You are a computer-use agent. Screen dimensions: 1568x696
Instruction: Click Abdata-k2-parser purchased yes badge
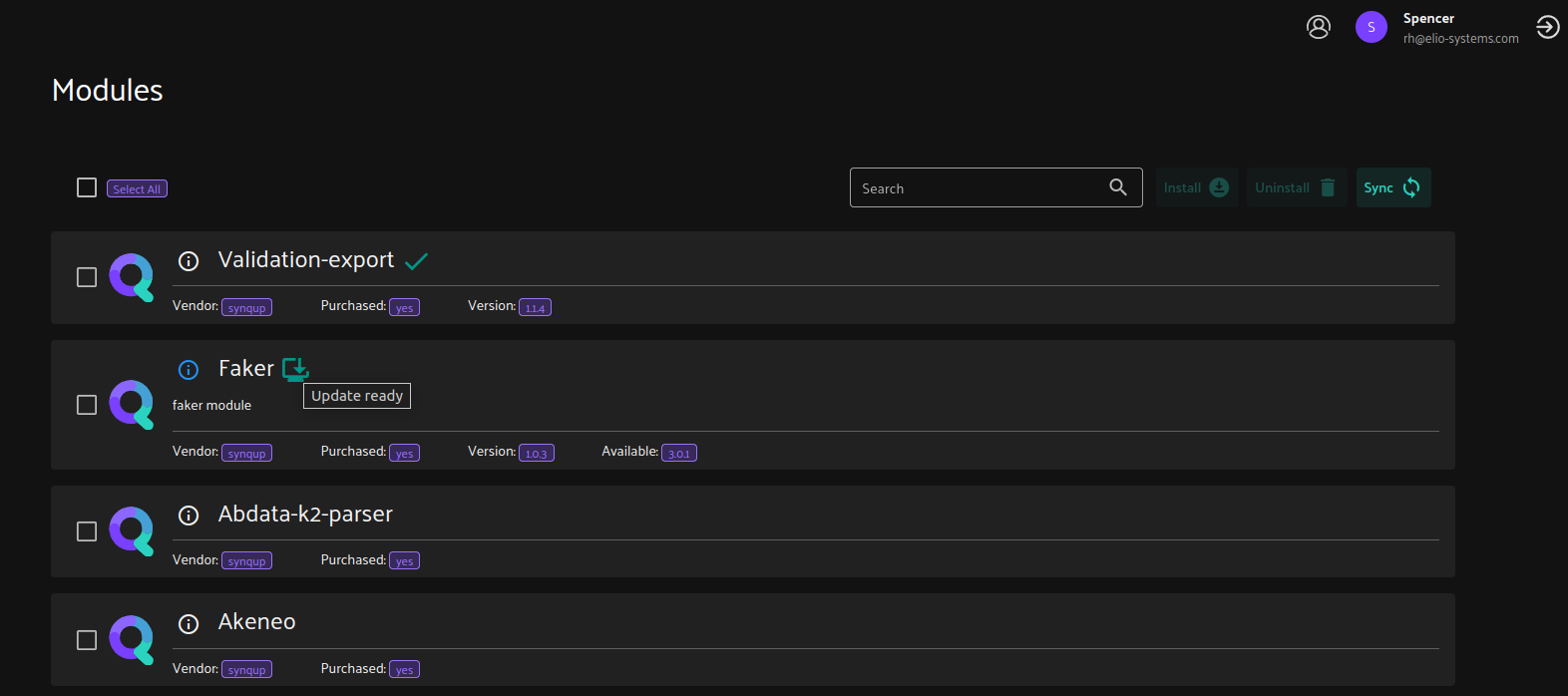(x=404, y=560)
